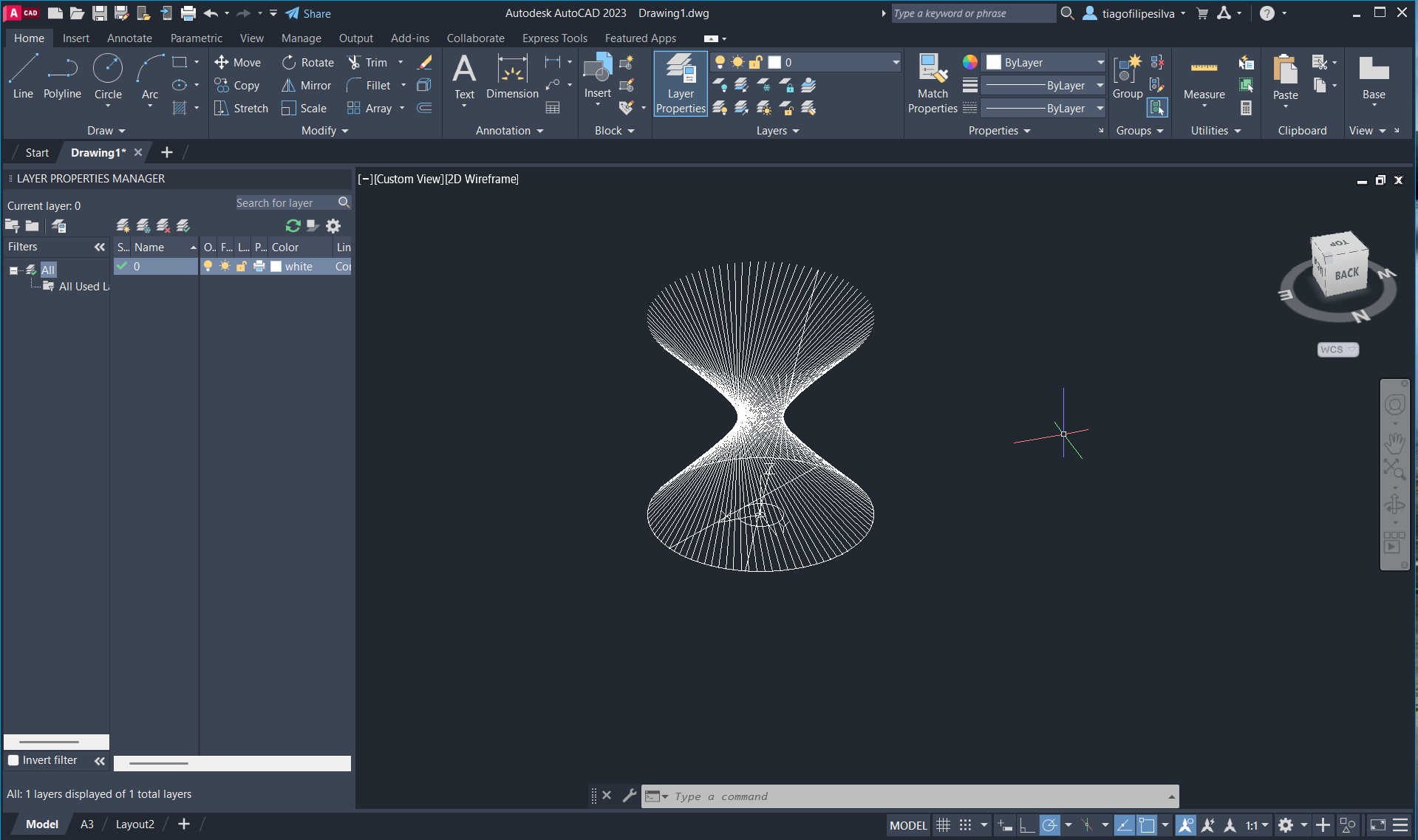
Task: Open the Layout2 tab
Action: click(x=134, y=824)
